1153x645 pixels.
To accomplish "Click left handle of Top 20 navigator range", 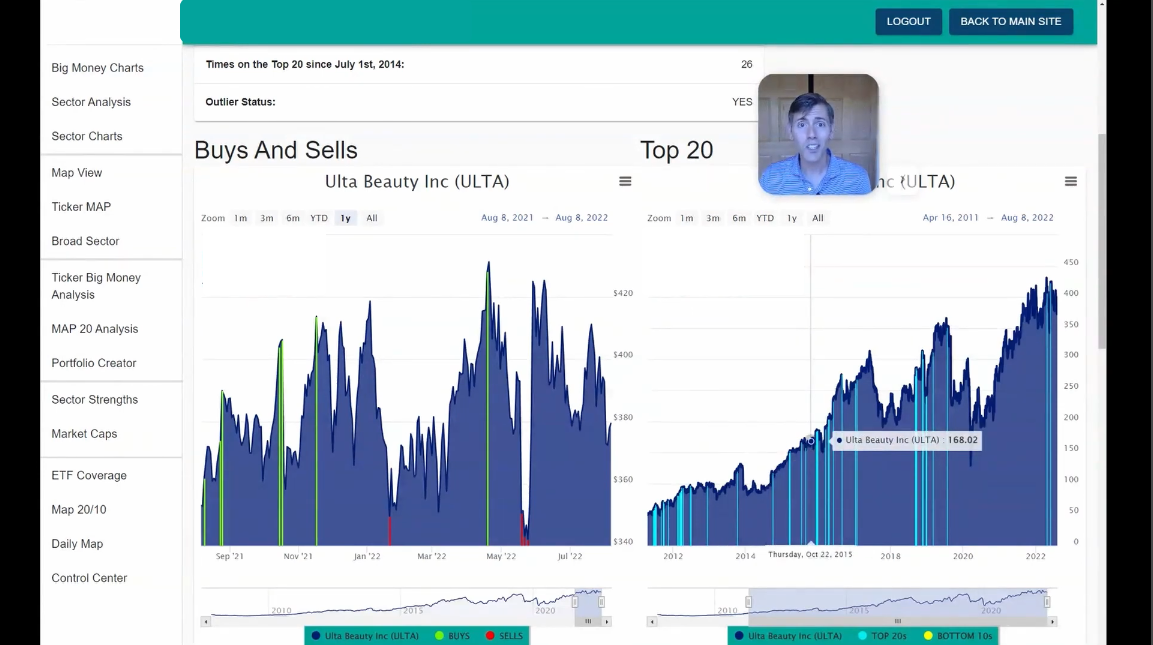I will click(749, 602).
